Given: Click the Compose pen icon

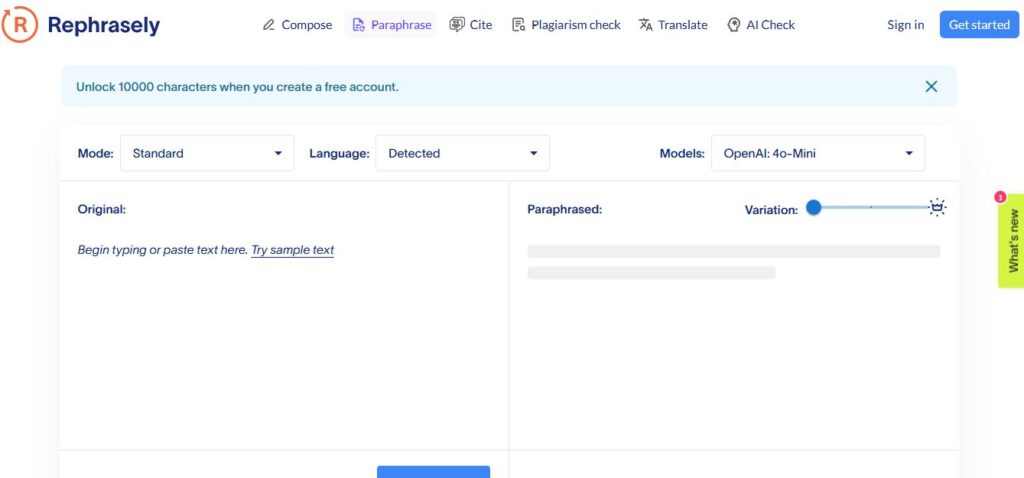Looking at the screenshot, I should click(x=268, y=25).
